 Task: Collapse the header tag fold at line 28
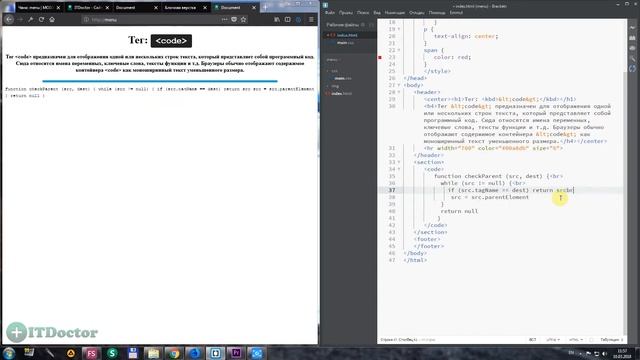coord(399,92)
